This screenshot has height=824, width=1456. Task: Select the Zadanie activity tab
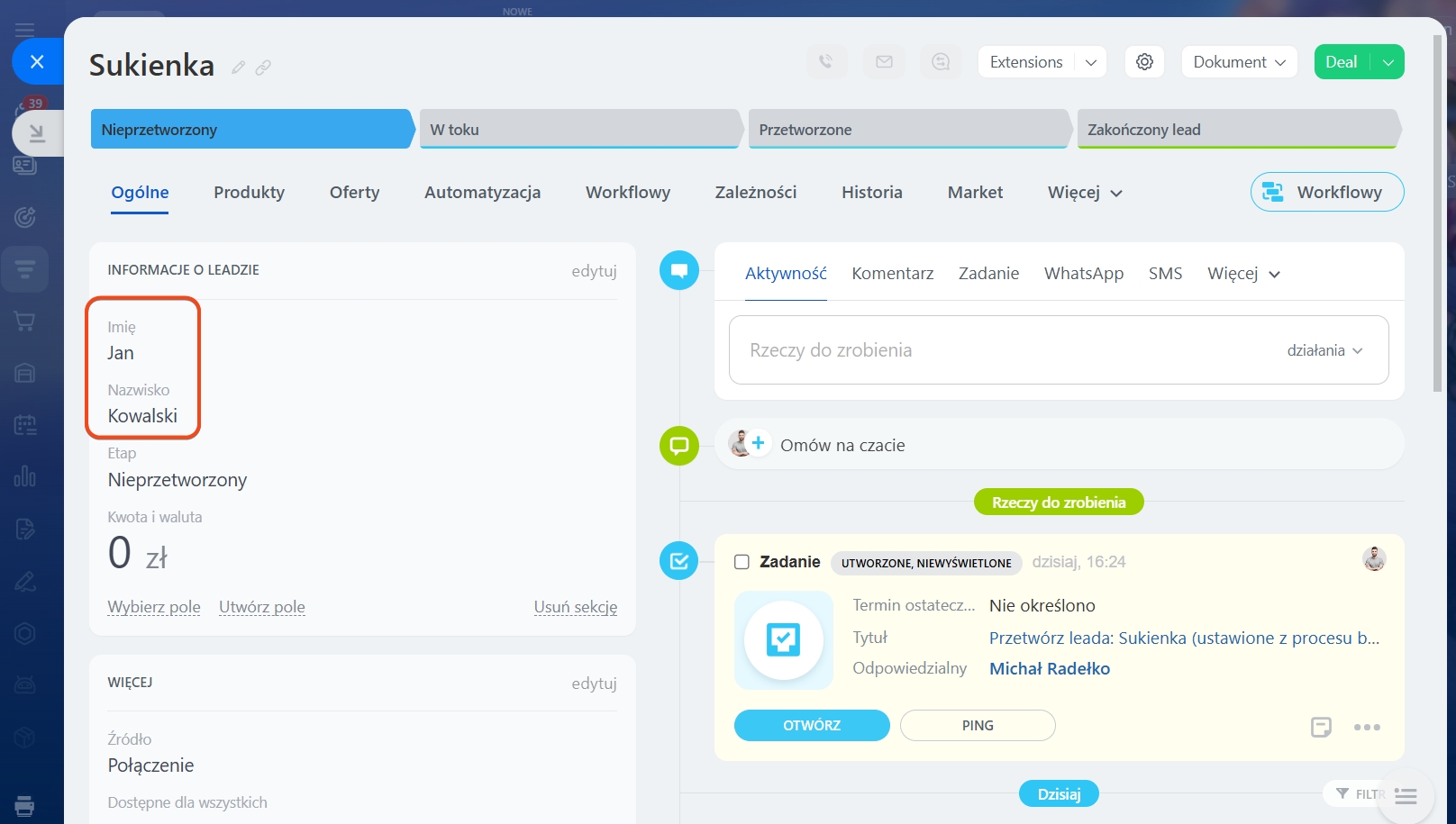click(x=988, y=274)
